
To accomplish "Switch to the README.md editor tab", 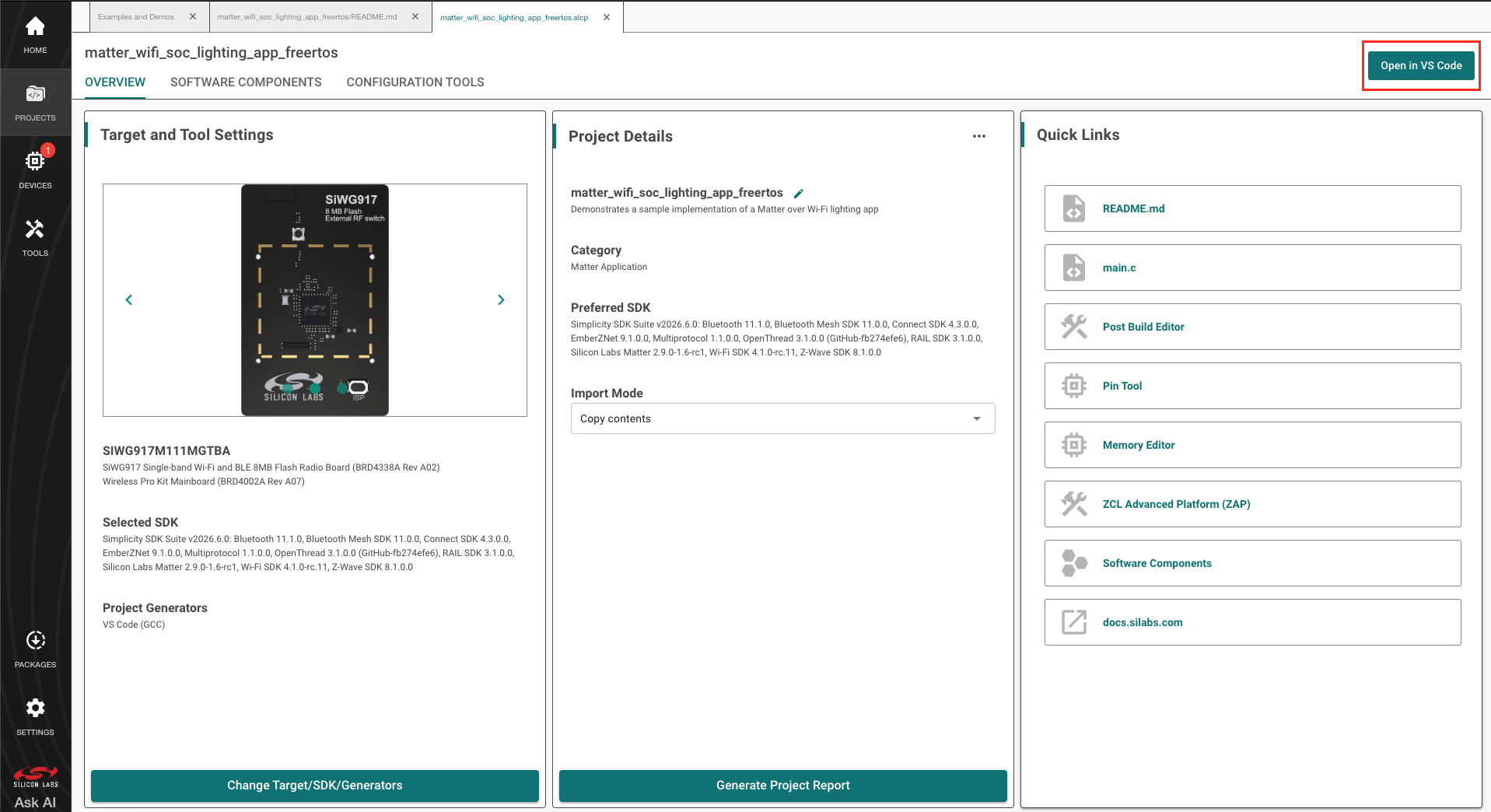I will (x=307, y=16).
